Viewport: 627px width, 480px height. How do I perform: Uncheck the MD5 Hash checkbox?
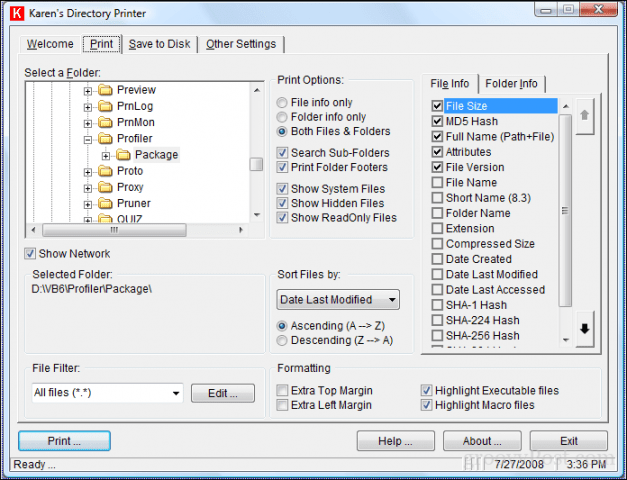(x=437, y=121)
